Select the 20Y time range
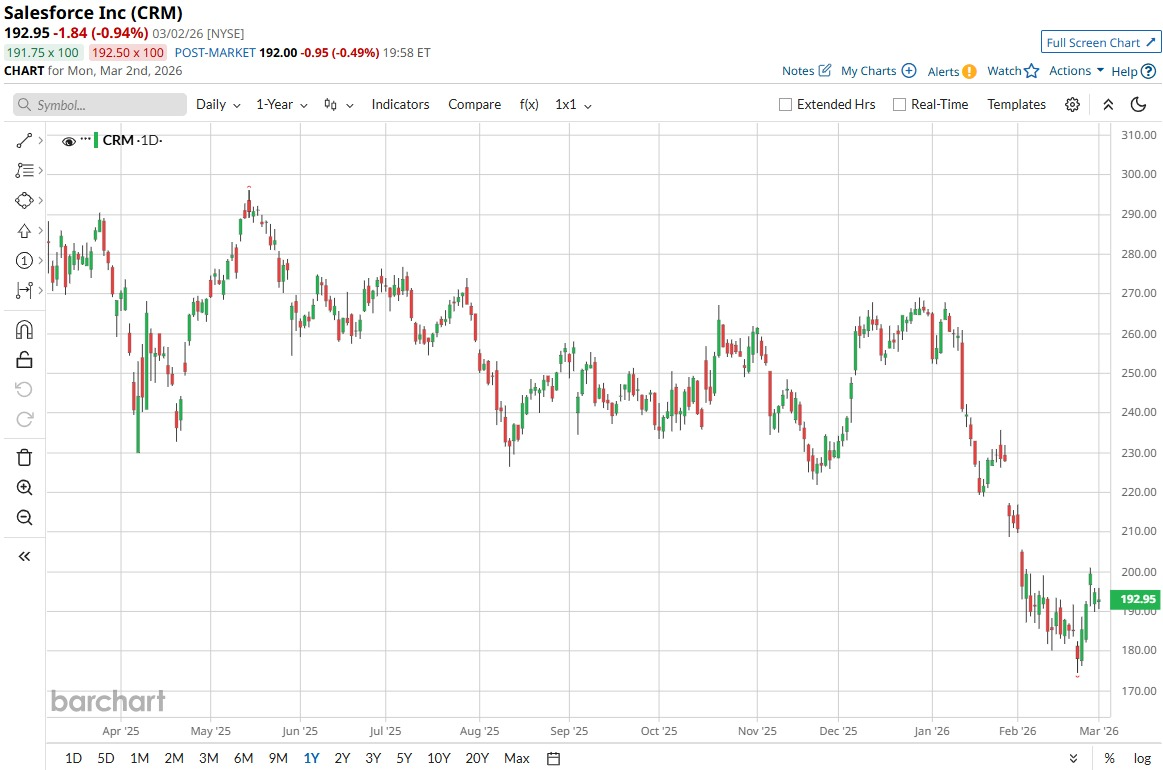1163x770 pixels. pyautogui.click(x=477, y=758)
